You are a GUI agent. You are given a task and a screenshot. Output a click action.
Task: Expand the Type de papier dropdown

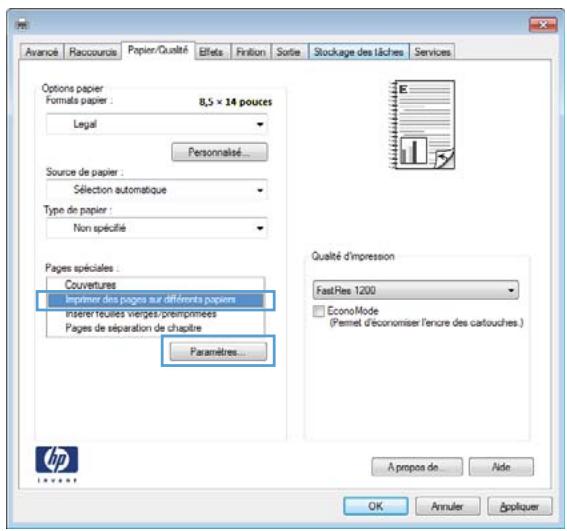[x=157, y=228]
